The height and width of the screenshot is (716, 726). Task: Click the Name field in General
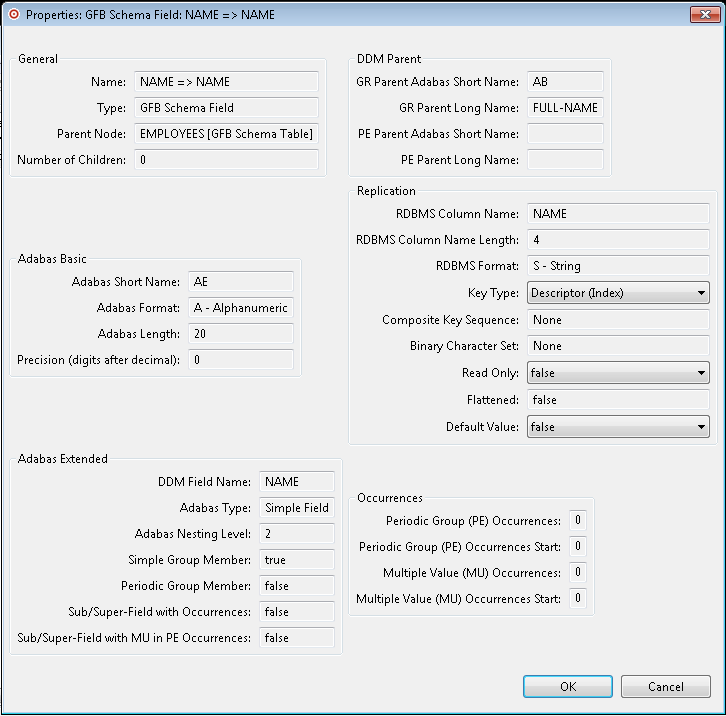[226, 82]
